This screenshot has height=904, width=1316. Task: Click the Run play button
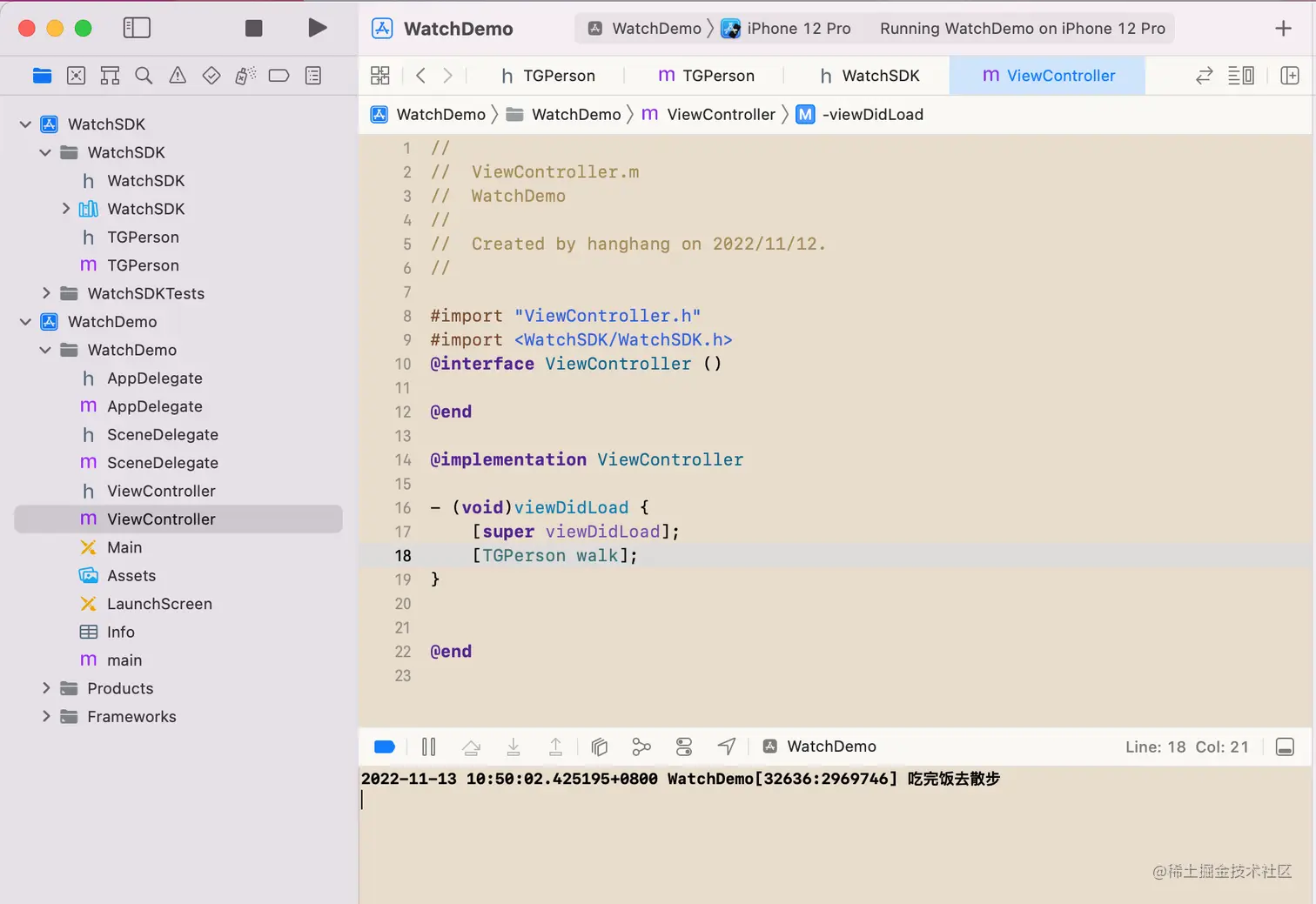(318, 28)
